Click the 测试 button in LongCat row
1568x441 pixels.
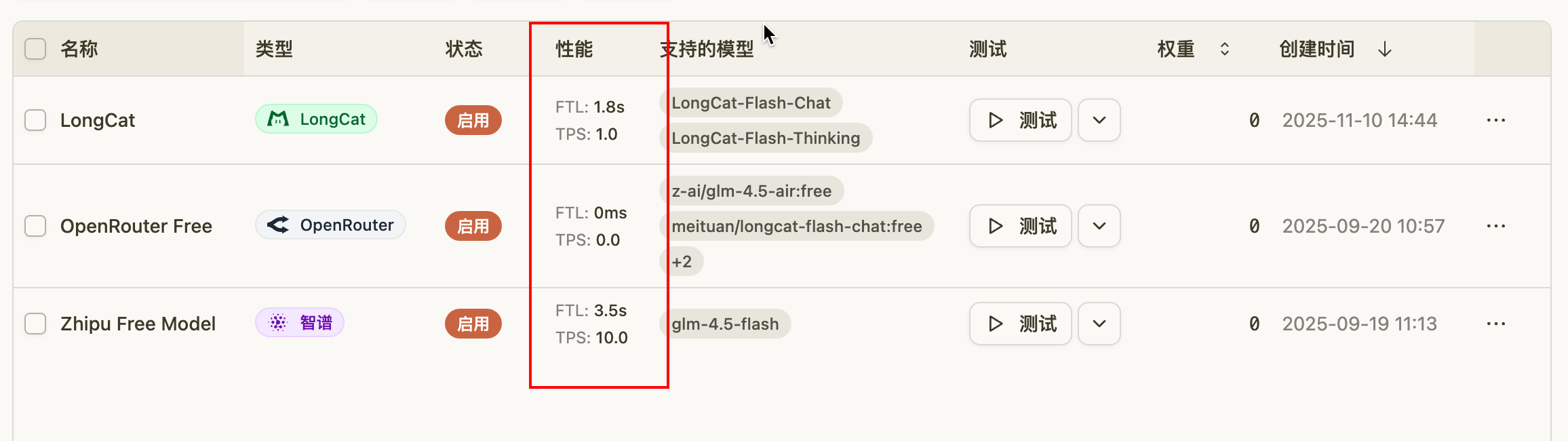[1021, 120]
